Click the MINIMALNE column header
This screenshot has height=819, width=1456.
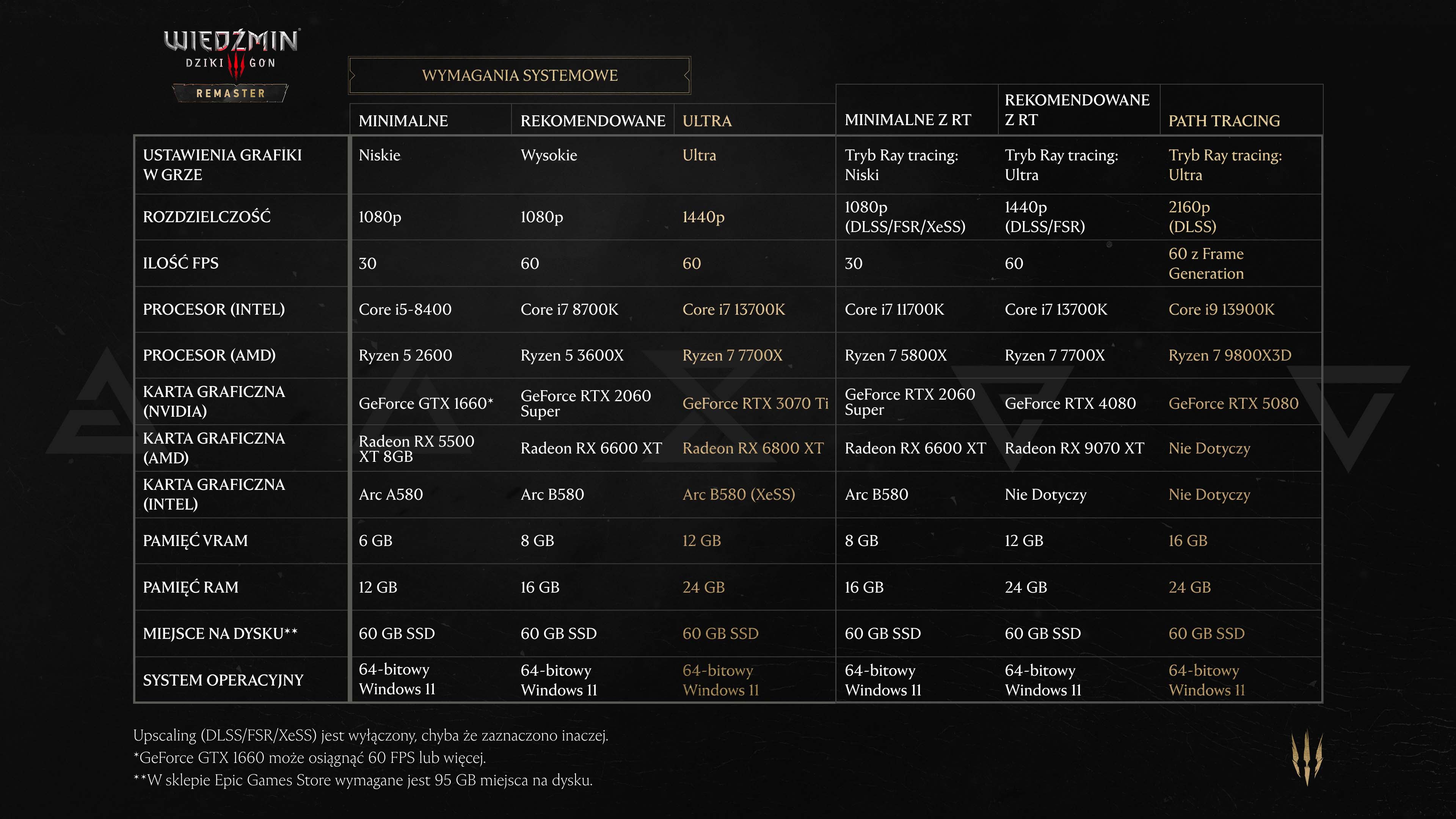point(403,121)
